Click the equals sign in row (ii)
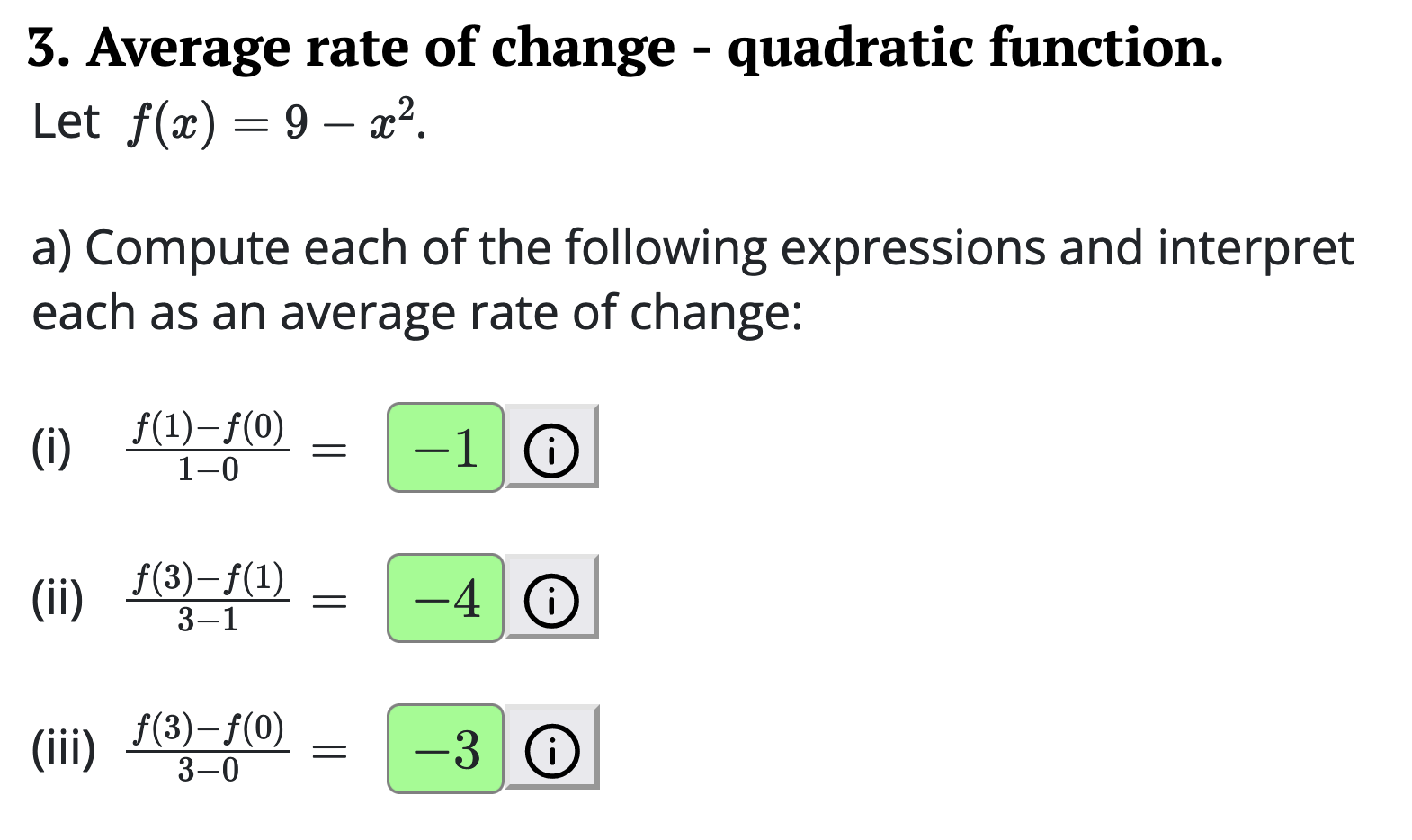1412x840 pixels. [329, 600]
